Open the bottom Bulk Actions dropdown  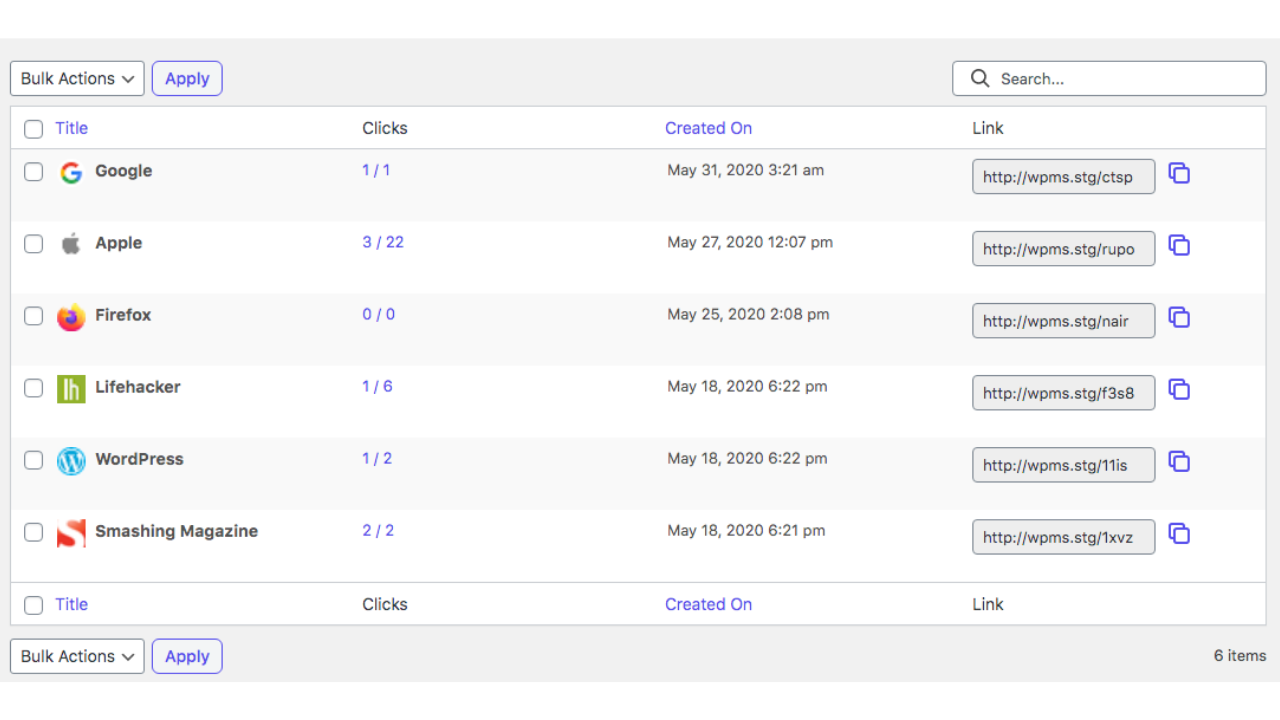click(77, 657)
